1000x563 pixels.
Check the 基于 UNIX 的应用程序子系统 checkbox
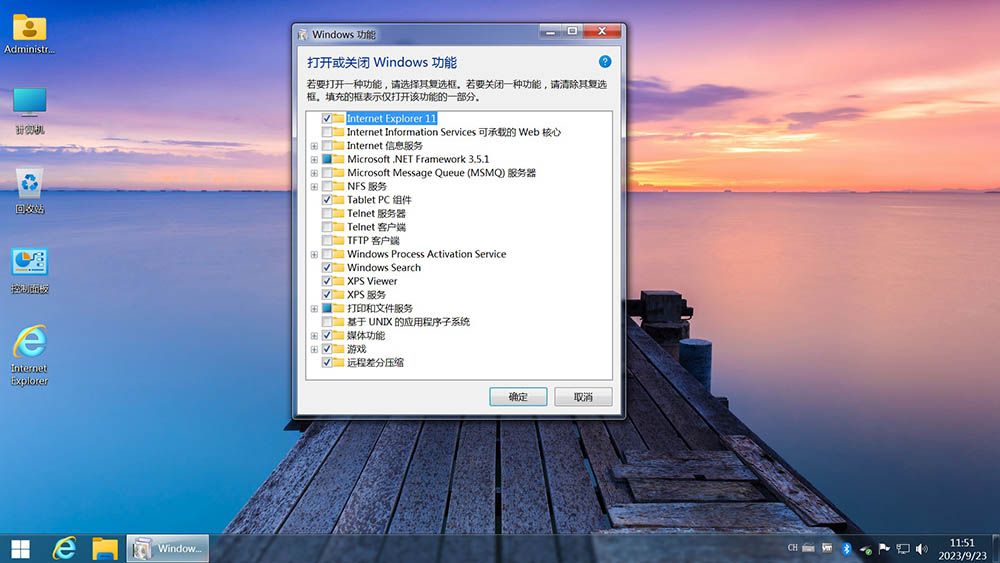tap(327, 322)
